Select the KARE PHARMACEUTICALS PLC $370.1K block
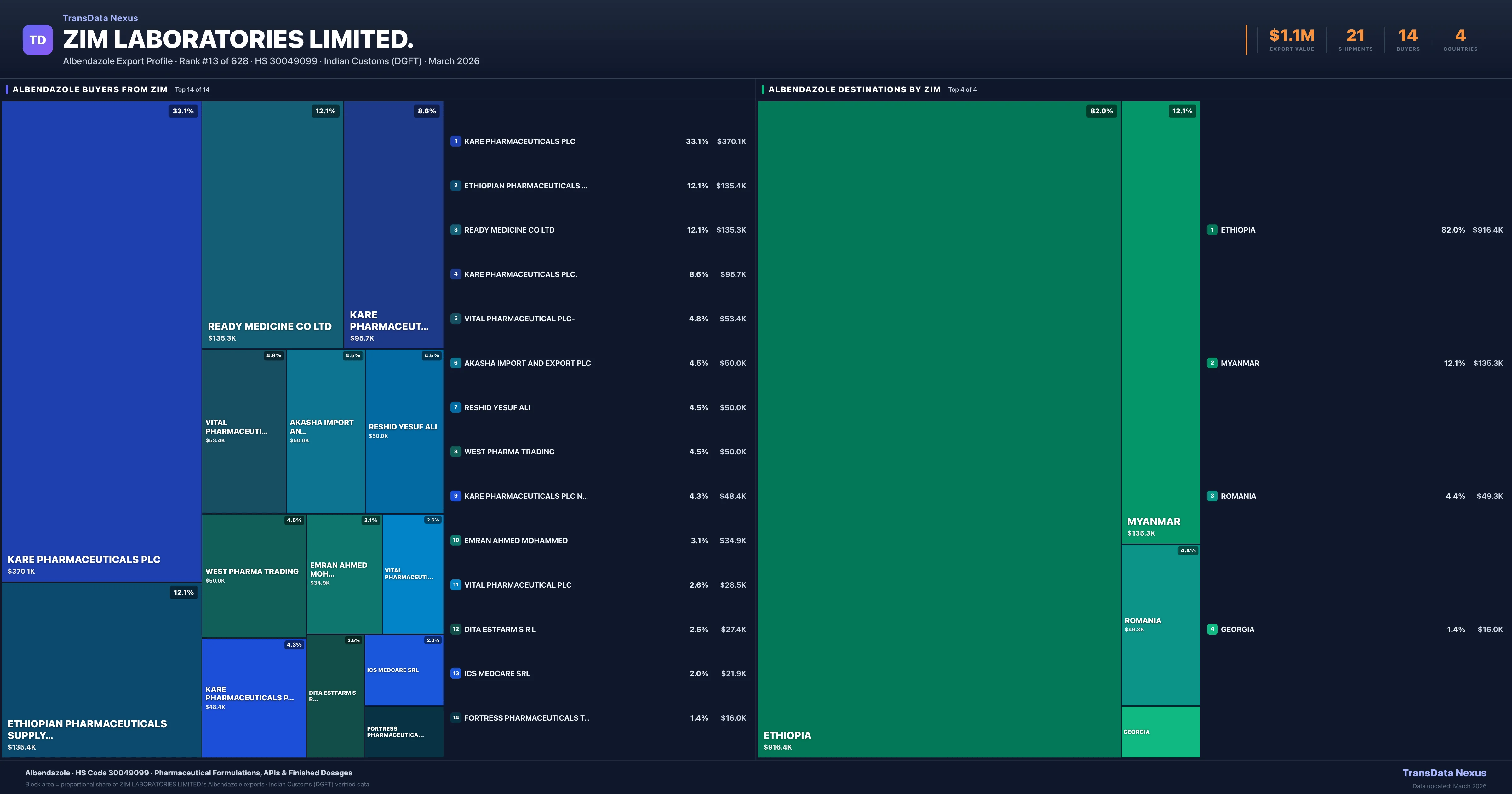Image resolution: width=1512 pixels, height=794 pixels. [101, 341]
